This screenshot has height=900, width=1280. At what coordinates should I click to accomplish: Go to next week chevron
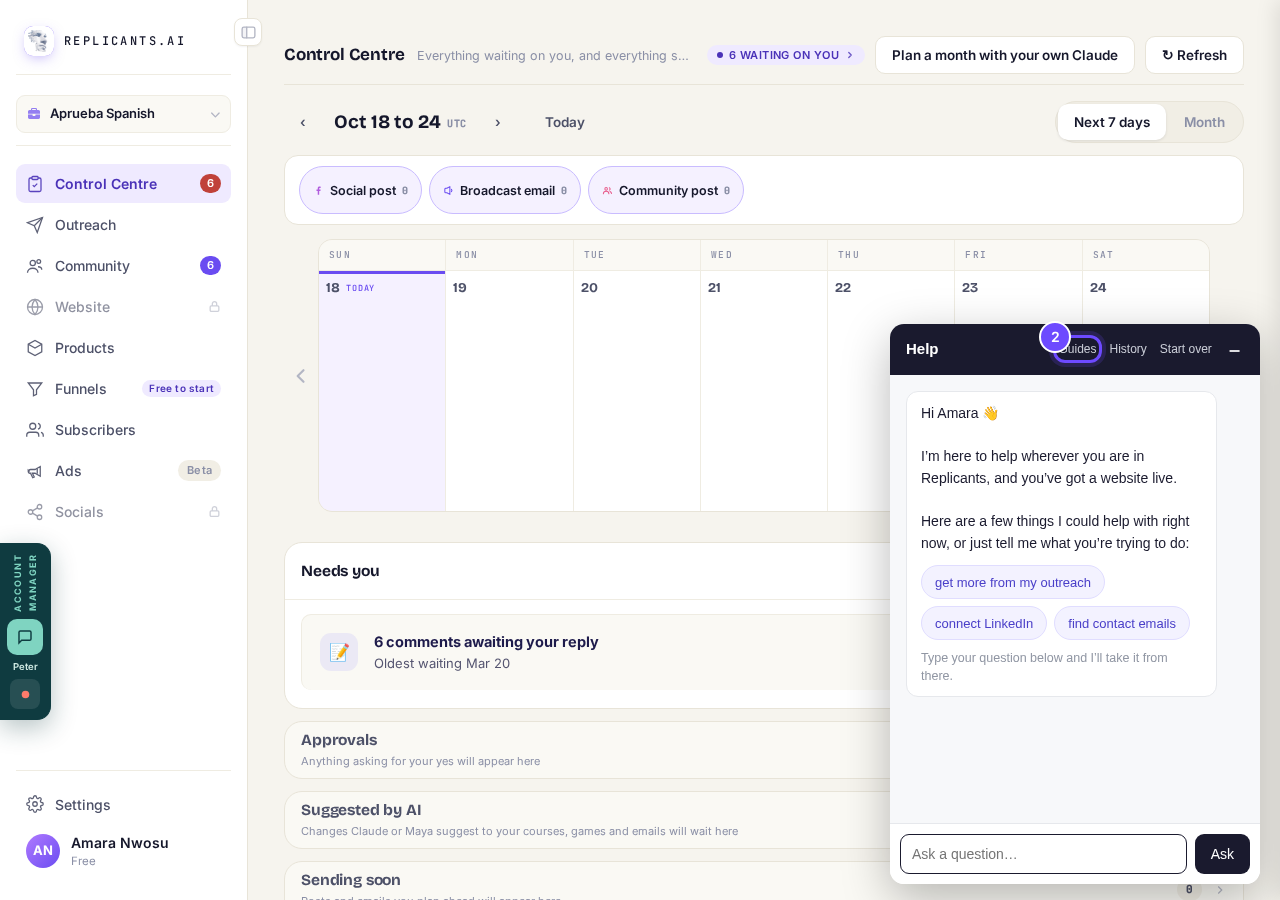click(x=497, y=122)
